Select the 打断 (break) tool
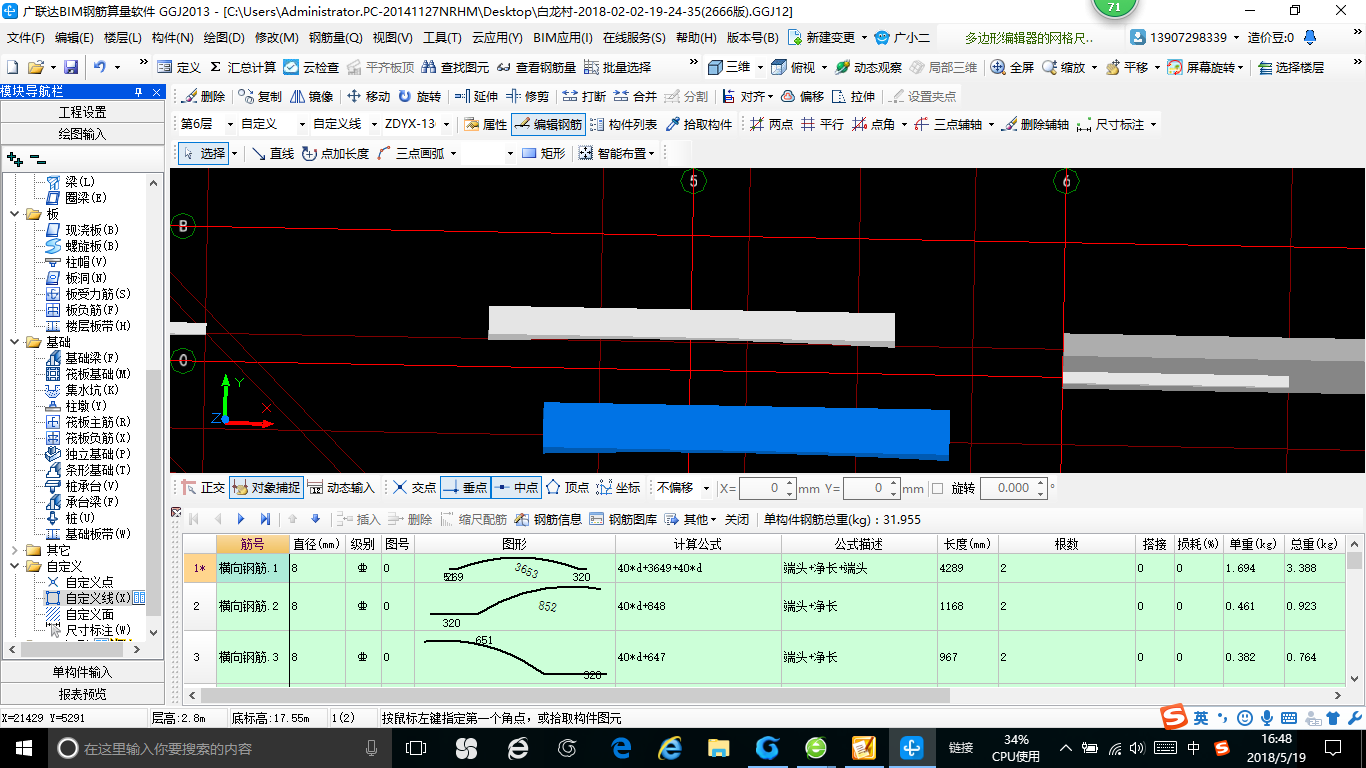The width and height of the screenshot is (1366, 768). click(584, 97)
